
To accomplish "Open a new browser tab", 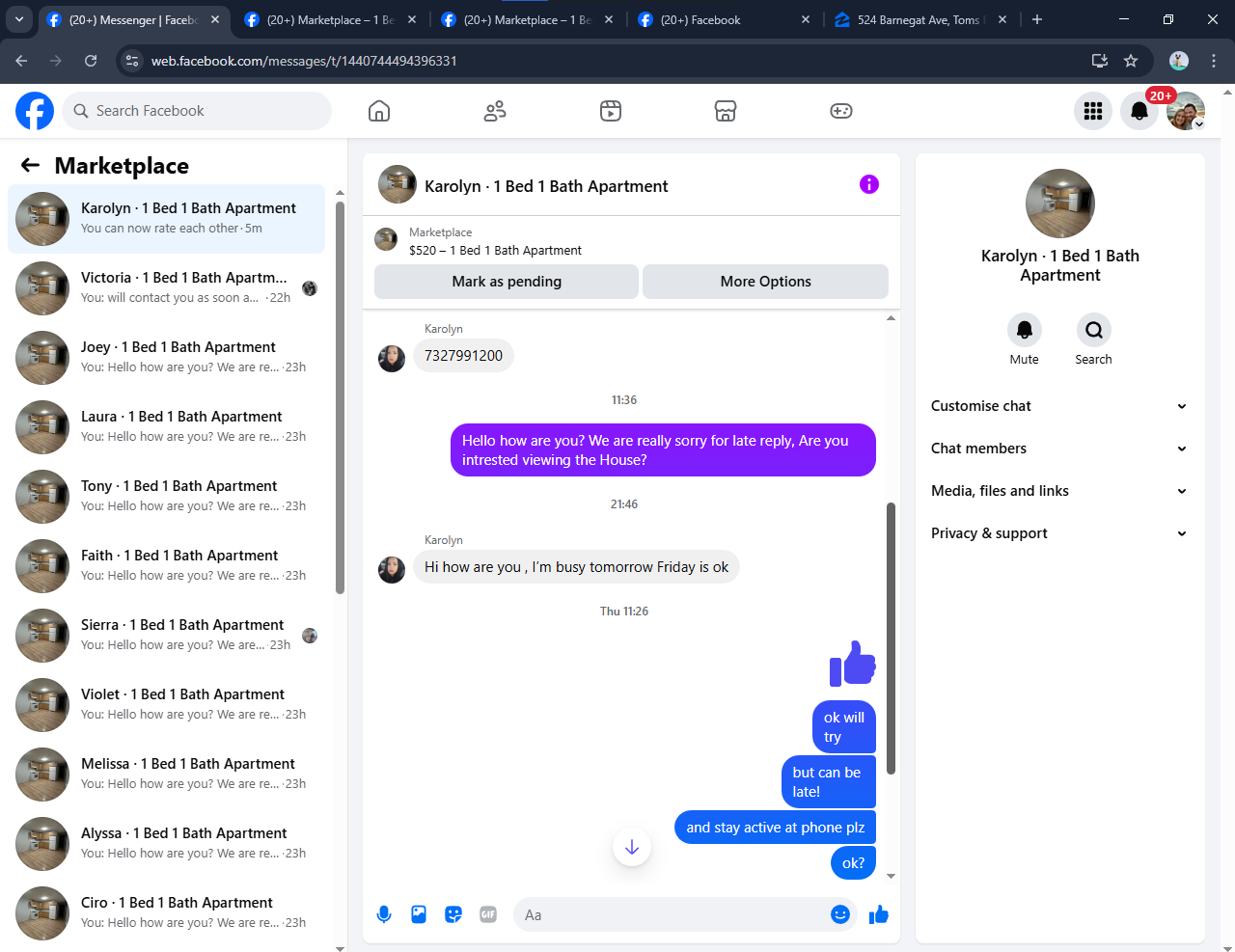I will click(x=1037, y=19).
